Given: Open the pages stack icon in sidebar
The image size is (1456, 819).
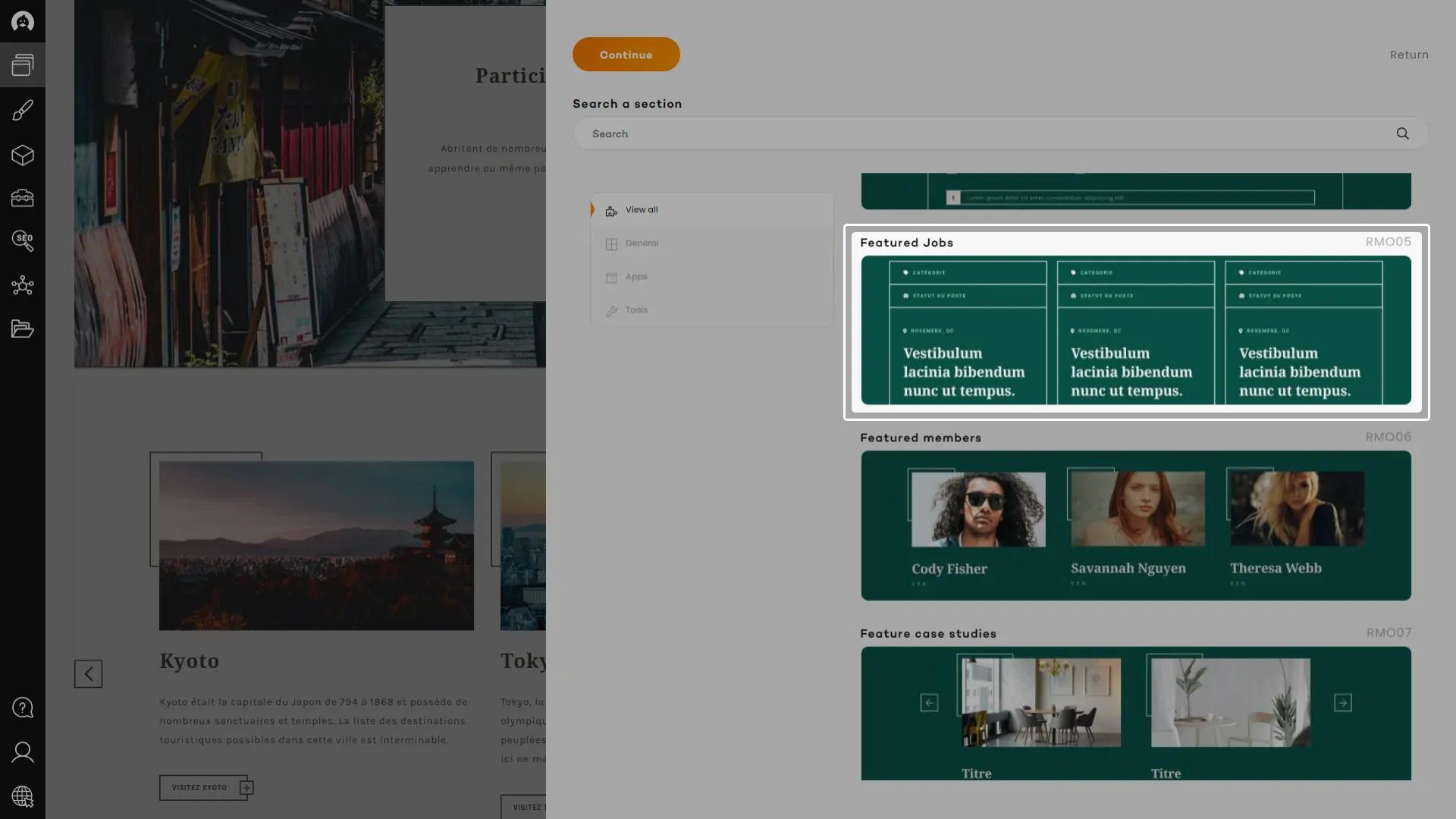Looking at the screenshot, I should click(x=23, y=65).
